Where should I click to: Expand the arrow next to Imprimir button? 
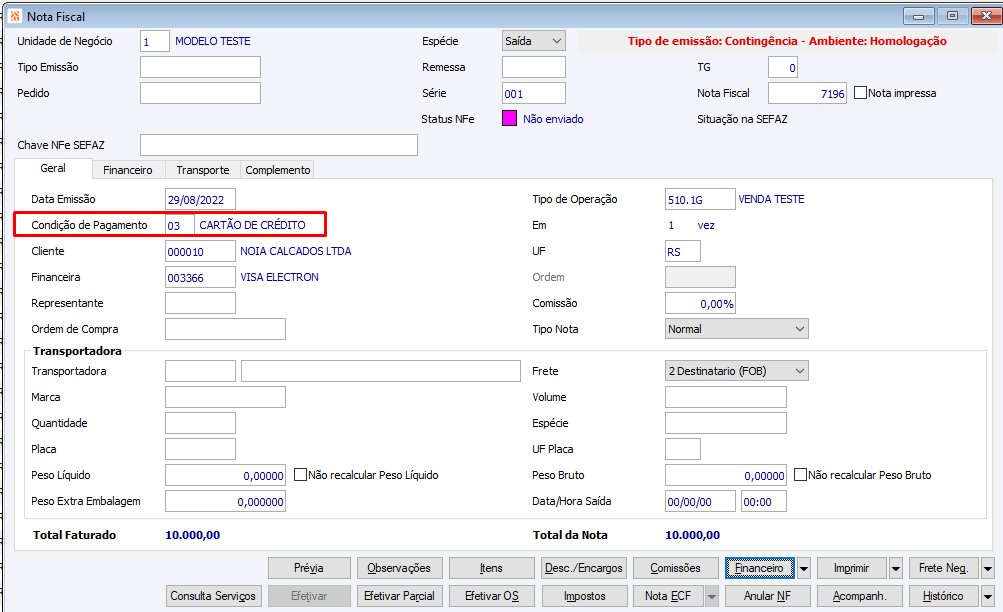[x=896, y=568]
